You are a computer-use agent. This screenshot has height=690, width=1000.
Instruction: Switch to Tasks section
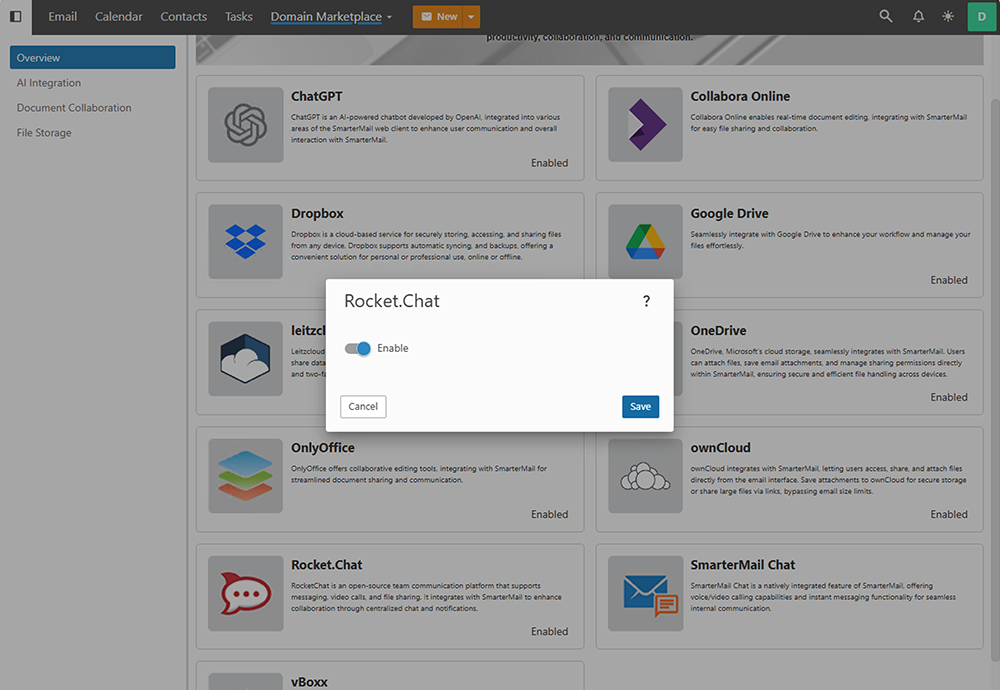coord(239,17)
